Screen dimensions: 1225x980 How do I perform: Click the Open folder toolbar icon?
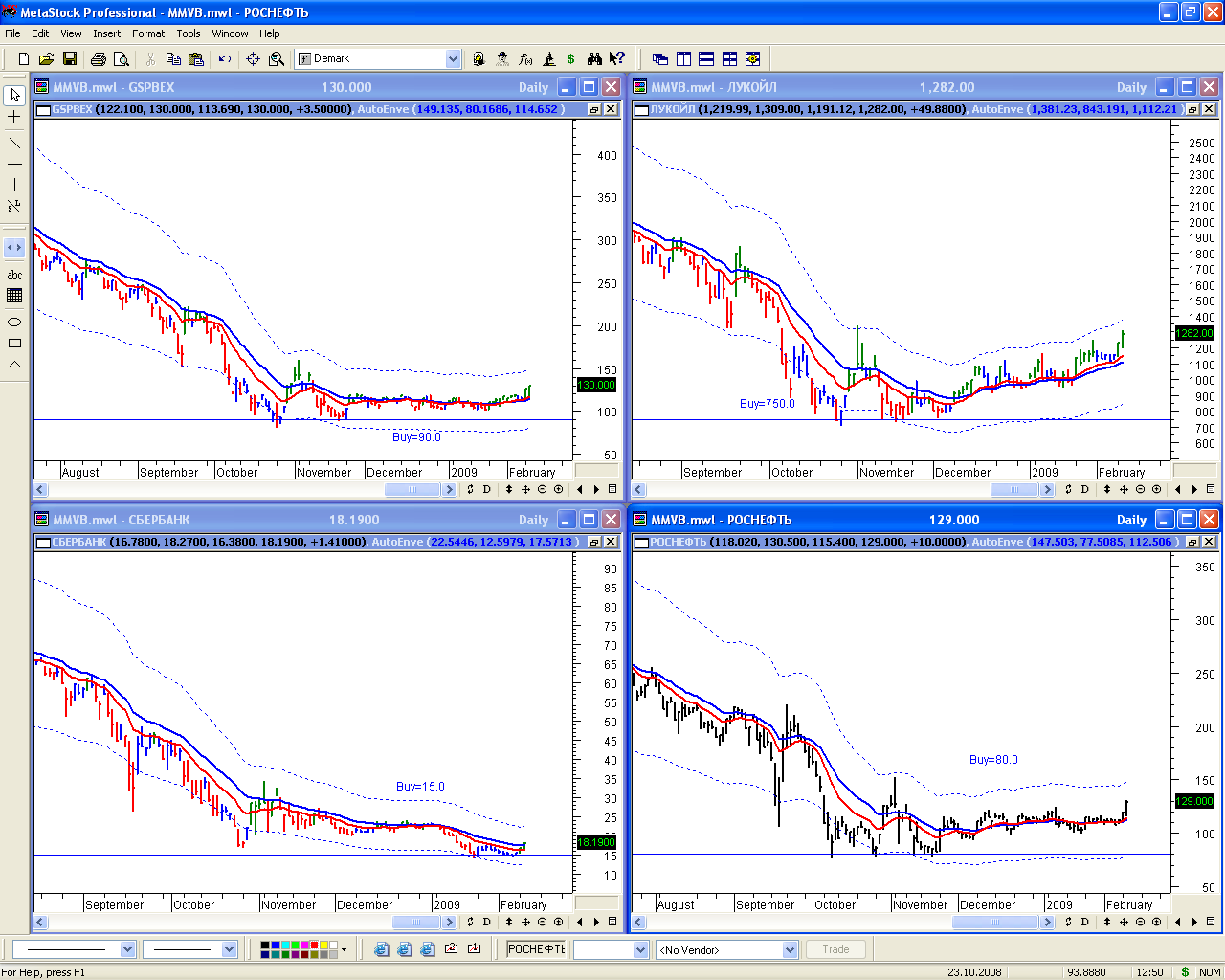[46, 58]
